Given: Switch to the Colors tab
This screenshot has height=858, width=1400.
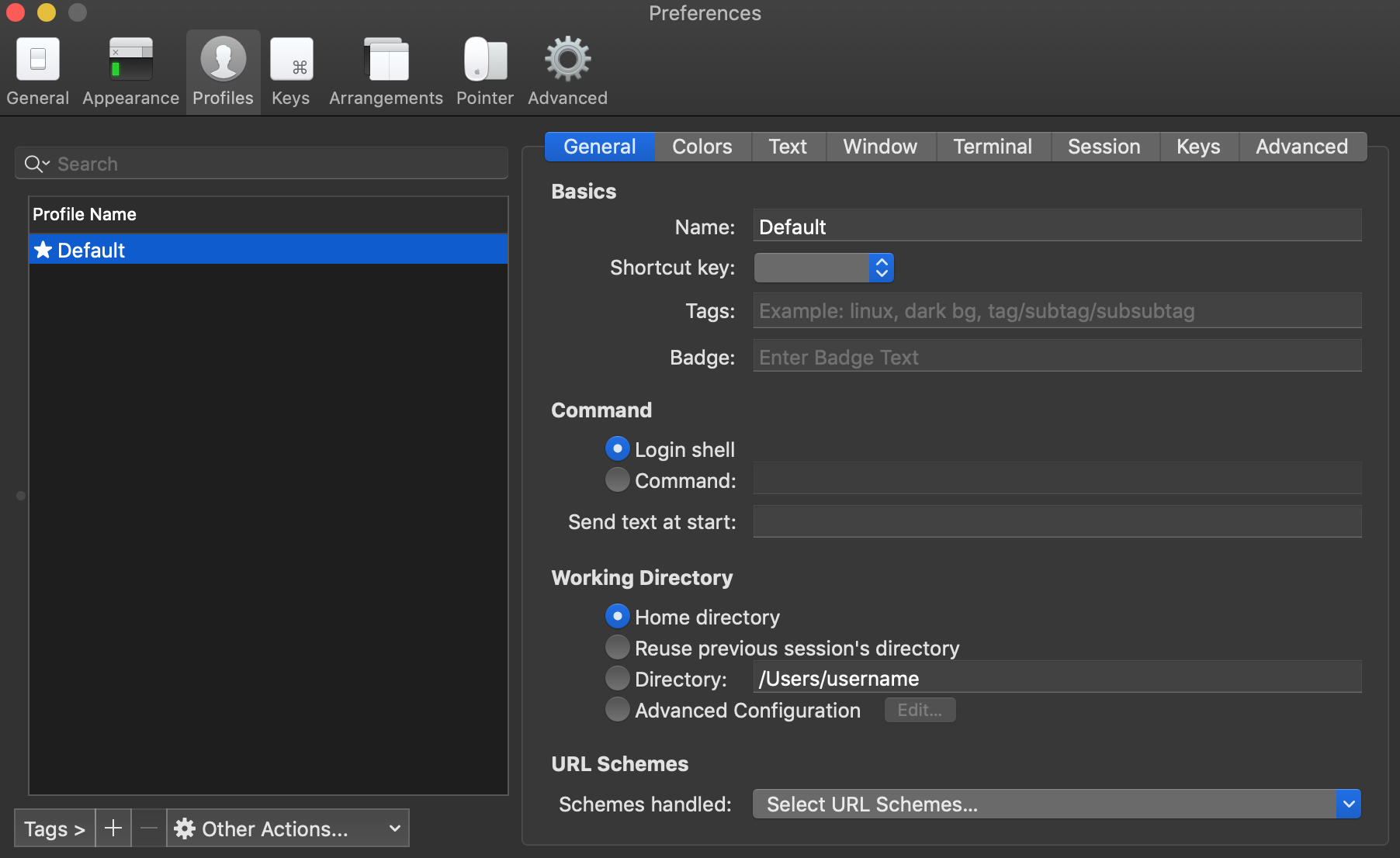Looking at the screenshot, I should tap(702, 147).
